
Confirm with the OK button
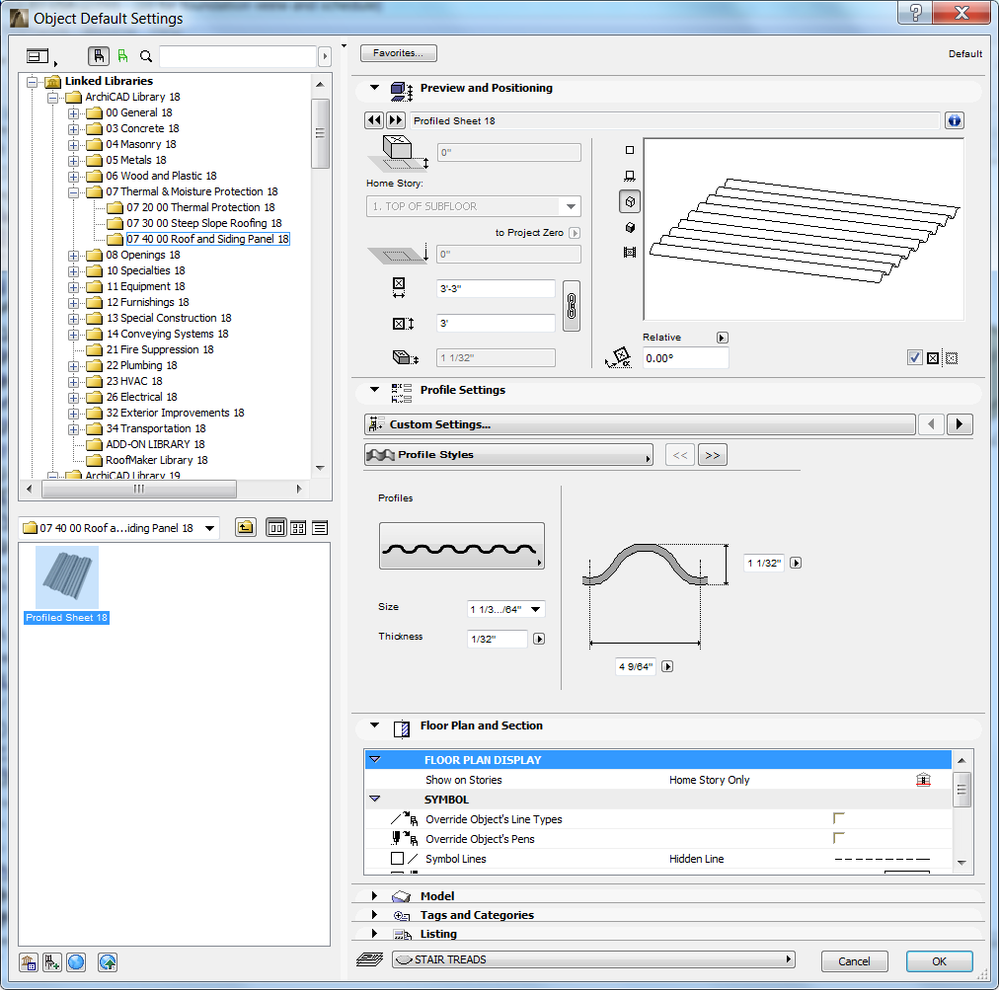click(x=939, y=961)
